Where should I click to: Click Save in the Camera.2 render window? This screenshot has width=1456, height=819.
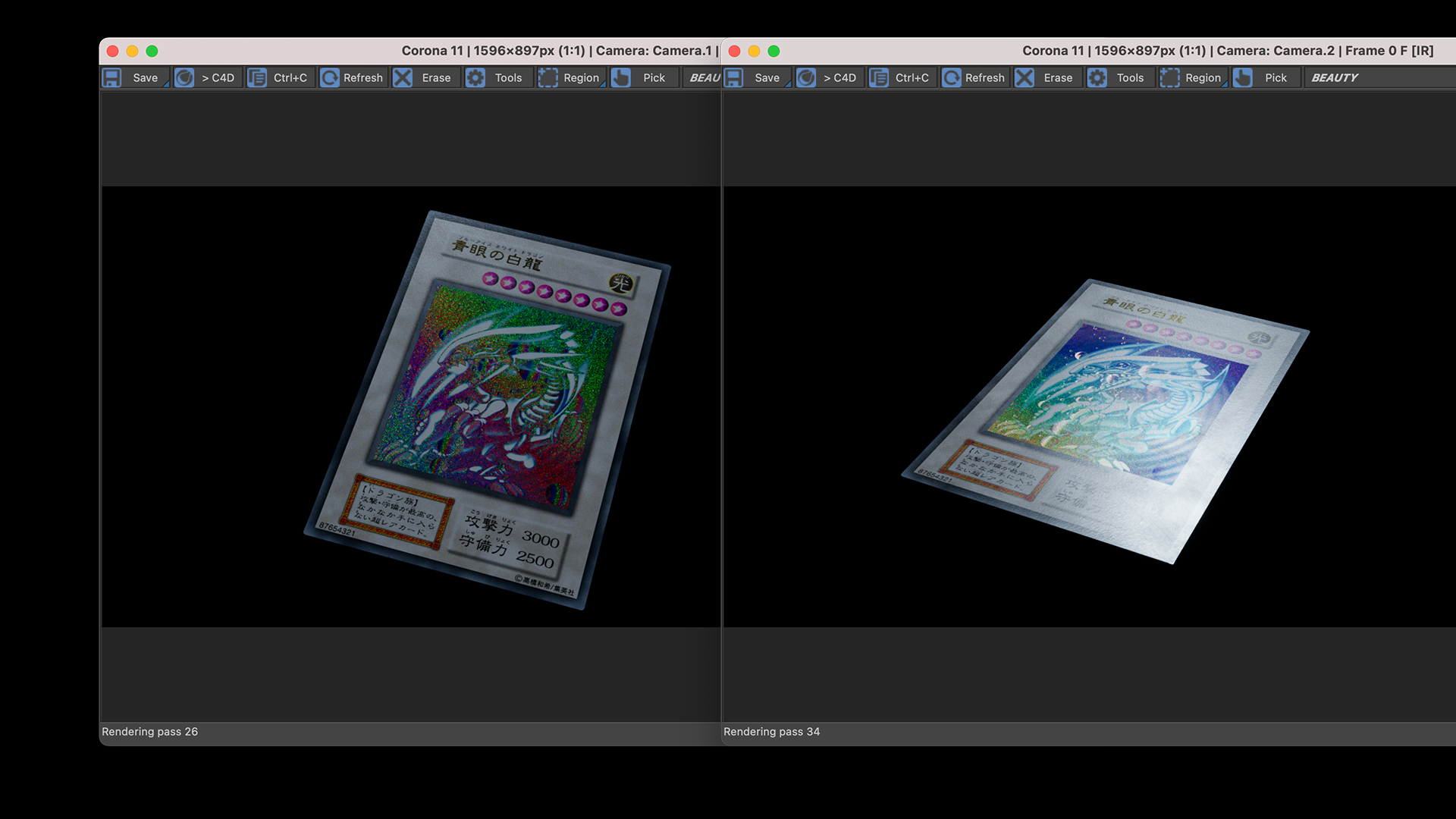[x=757, y=77]
